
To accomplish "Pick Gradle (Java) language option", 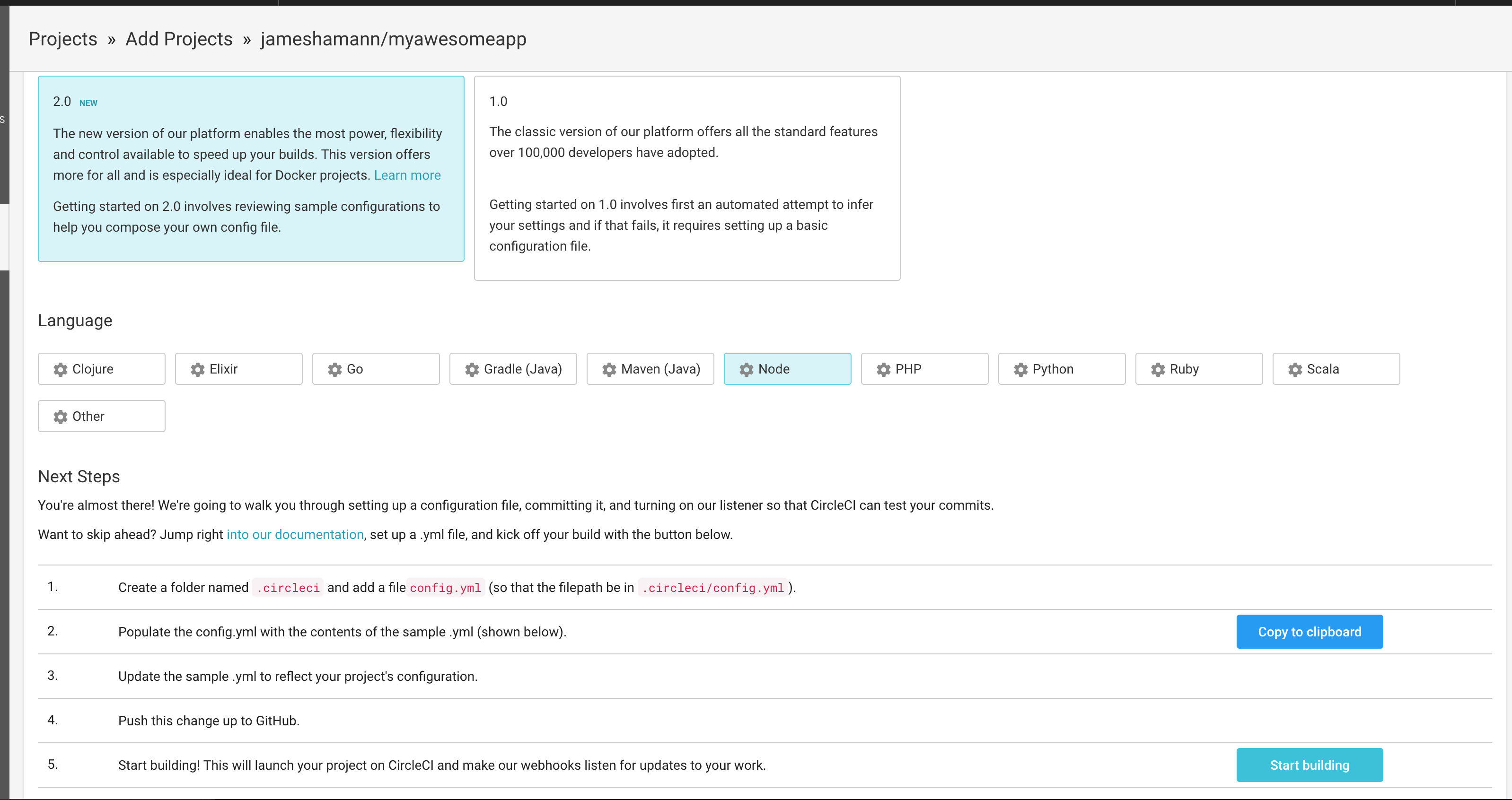I will click(514, 369).
